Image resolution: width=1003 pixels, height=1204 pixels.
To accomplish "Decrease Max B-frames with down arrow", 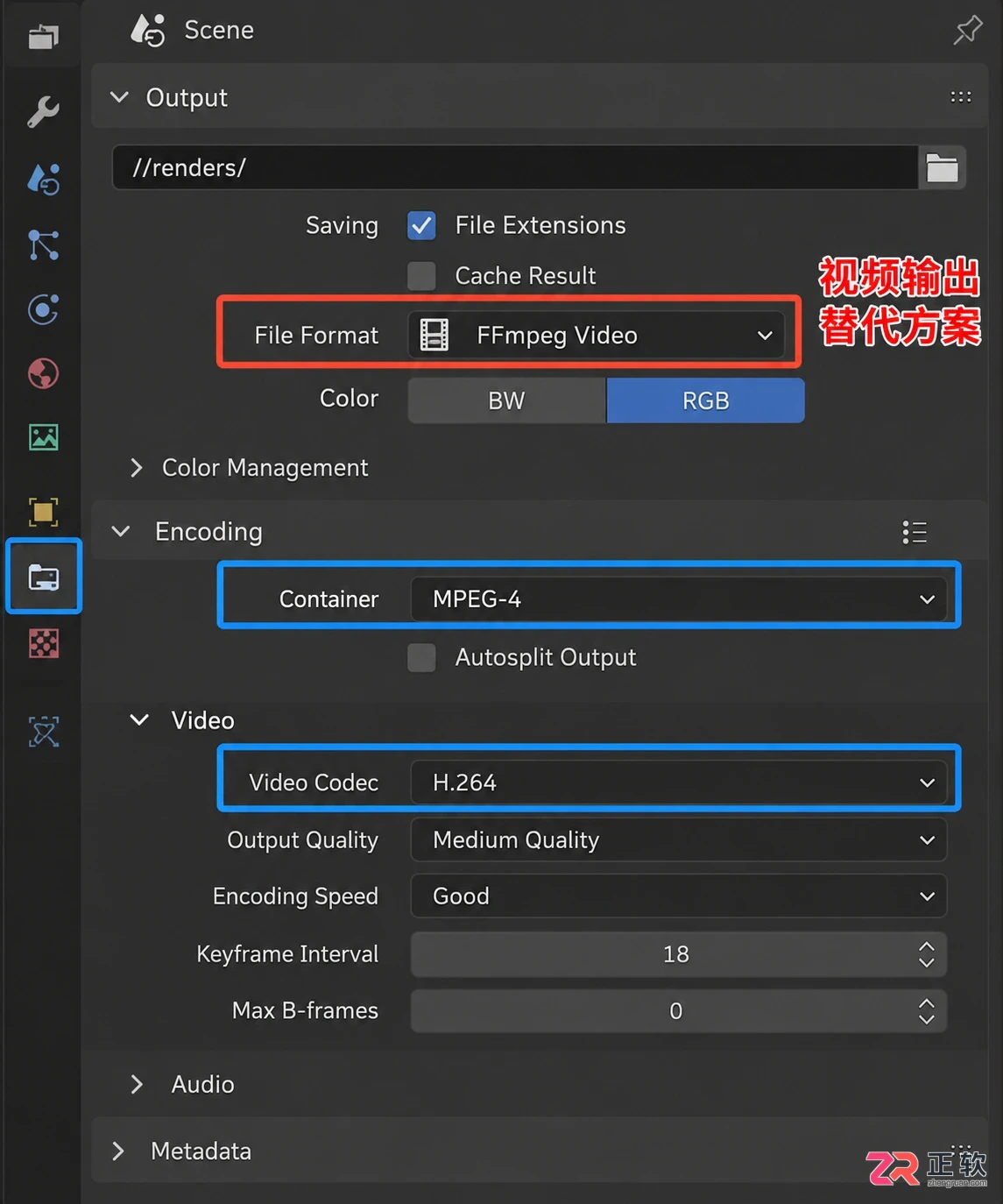I will point(927,1019).
